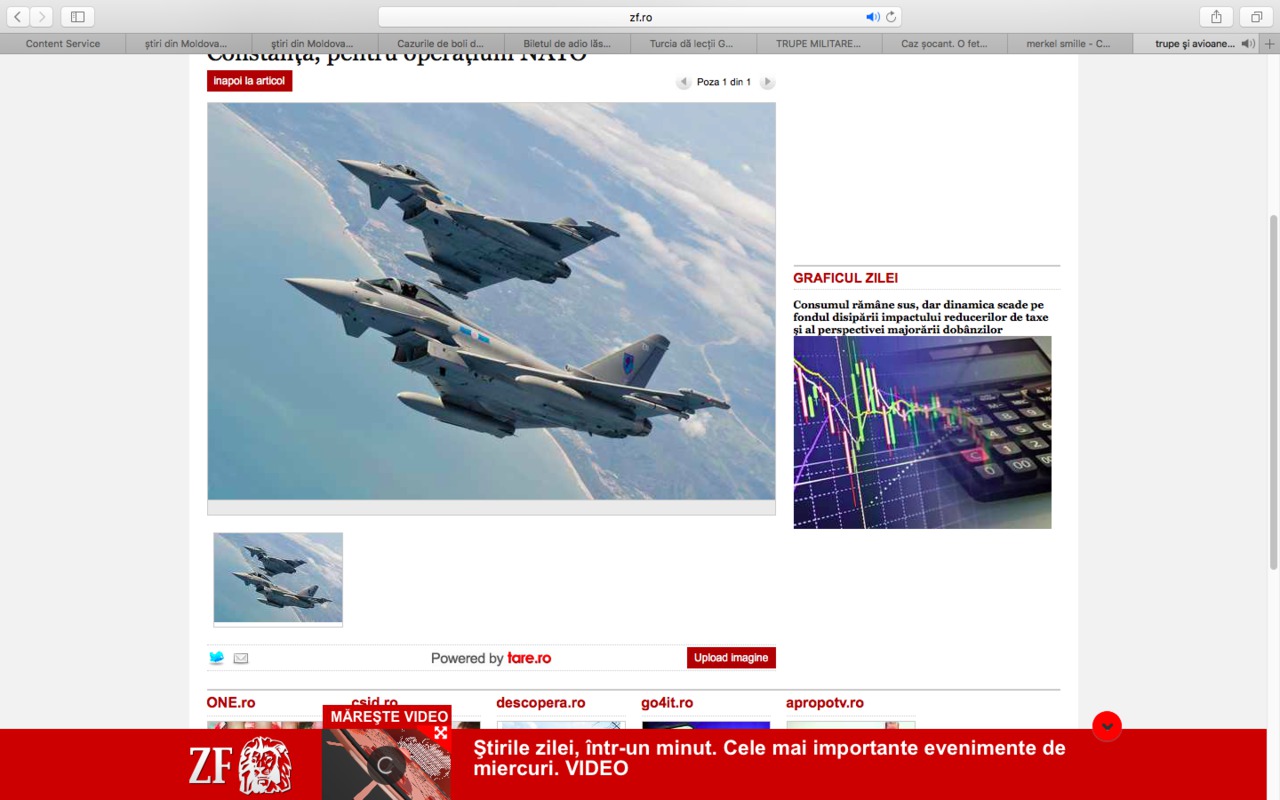Show the Safari sidebar

click(x=78, y=16)
